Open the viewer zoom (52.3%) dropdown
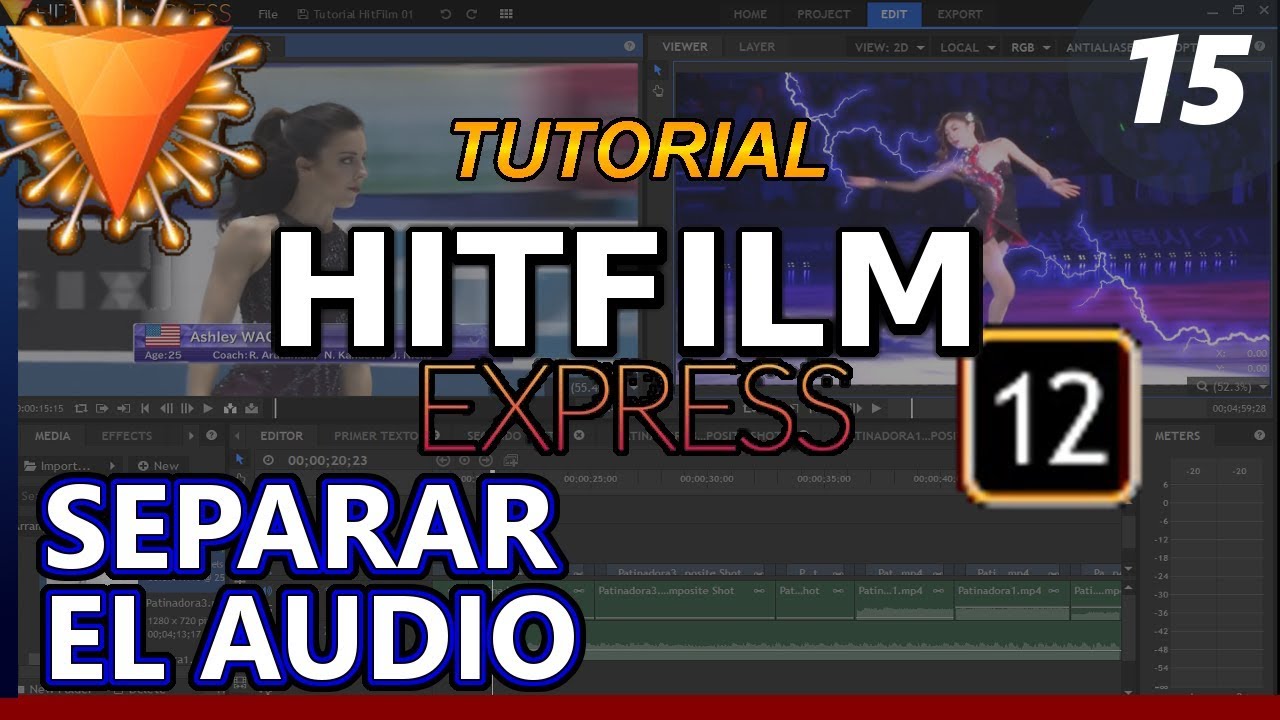Screen dimensions: 1280x720 pyautogui.click(x=1232, y=386)
